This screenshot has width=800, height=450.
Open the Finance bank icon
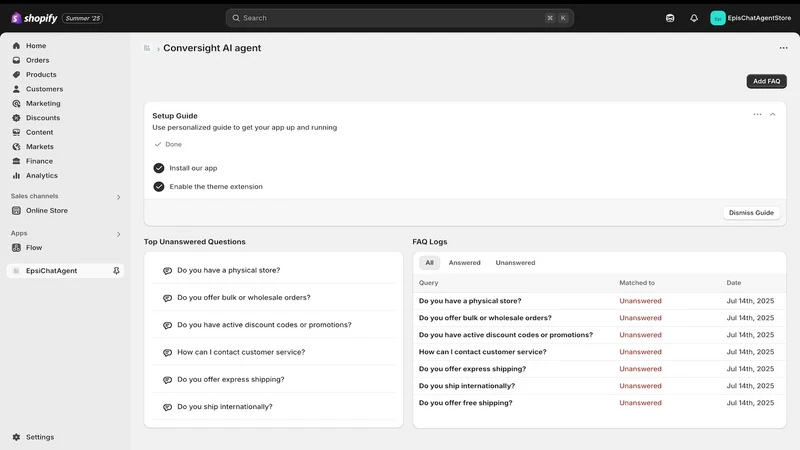(x=16, y=161)
